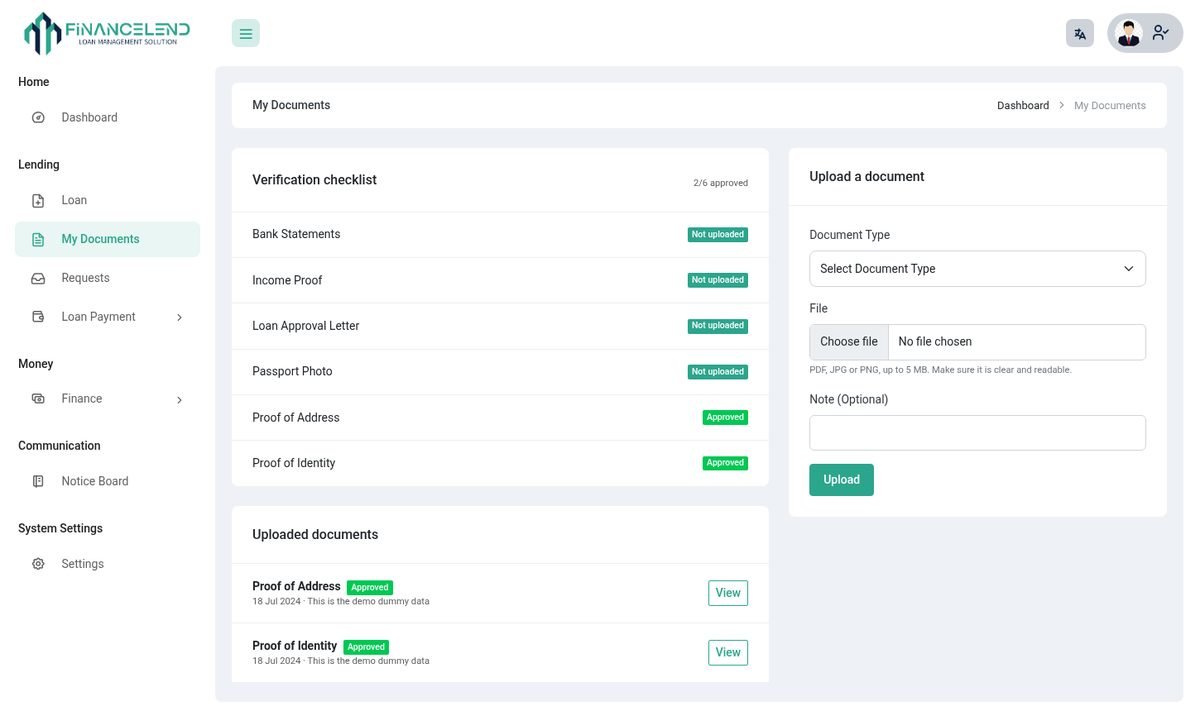The height and width of the screenshot is (711, 1200).
Task: Click the Upload button
Action: [841, 480]
